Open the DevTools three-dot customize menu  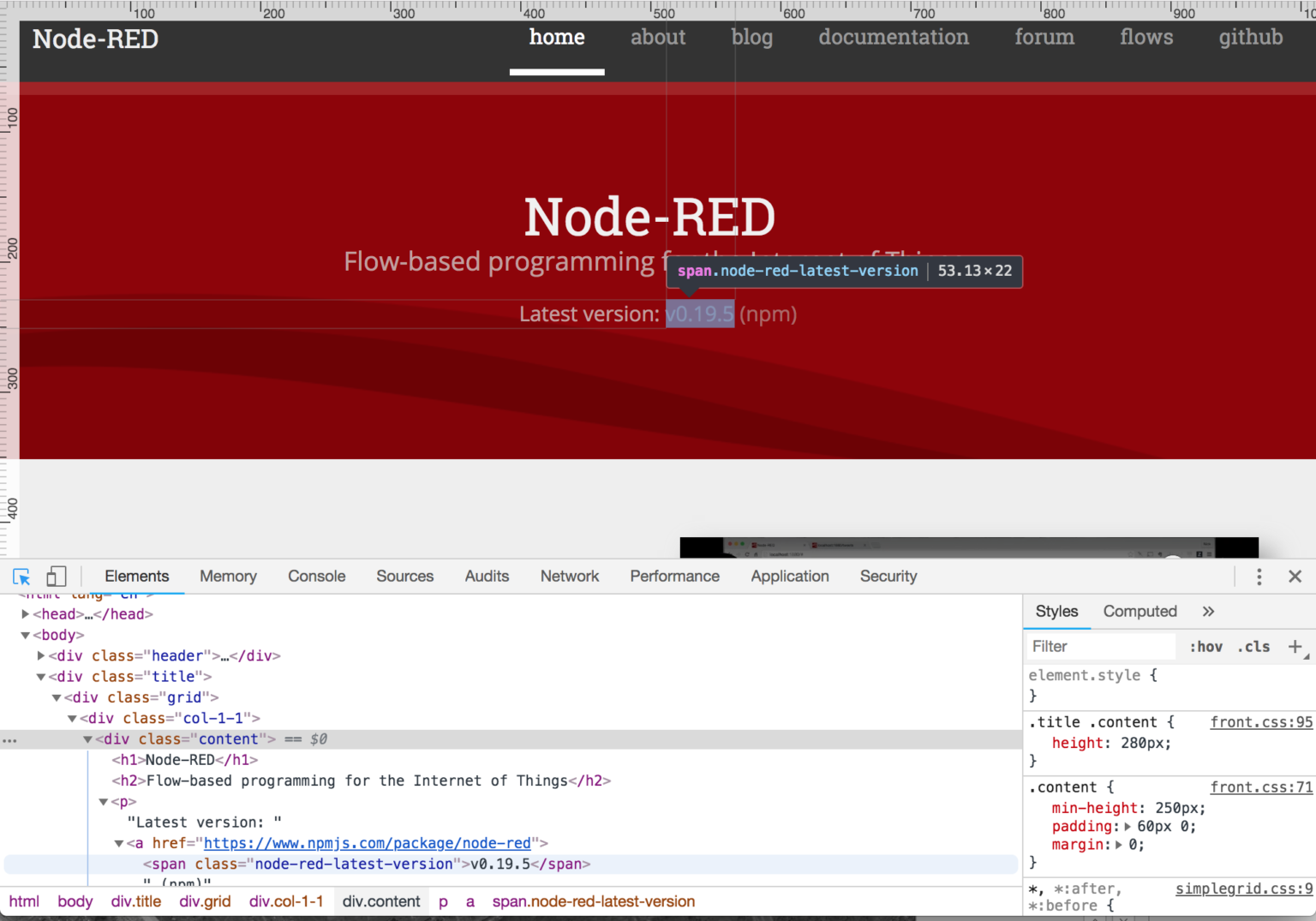tap(1259, 577)
